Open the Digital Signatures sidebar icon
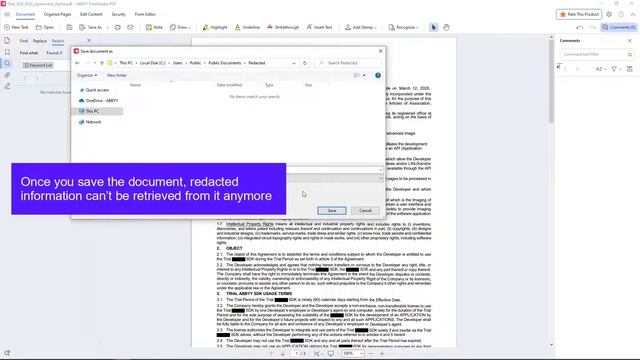The height and width of the screenshot is (360, 640). pos(7,86)
